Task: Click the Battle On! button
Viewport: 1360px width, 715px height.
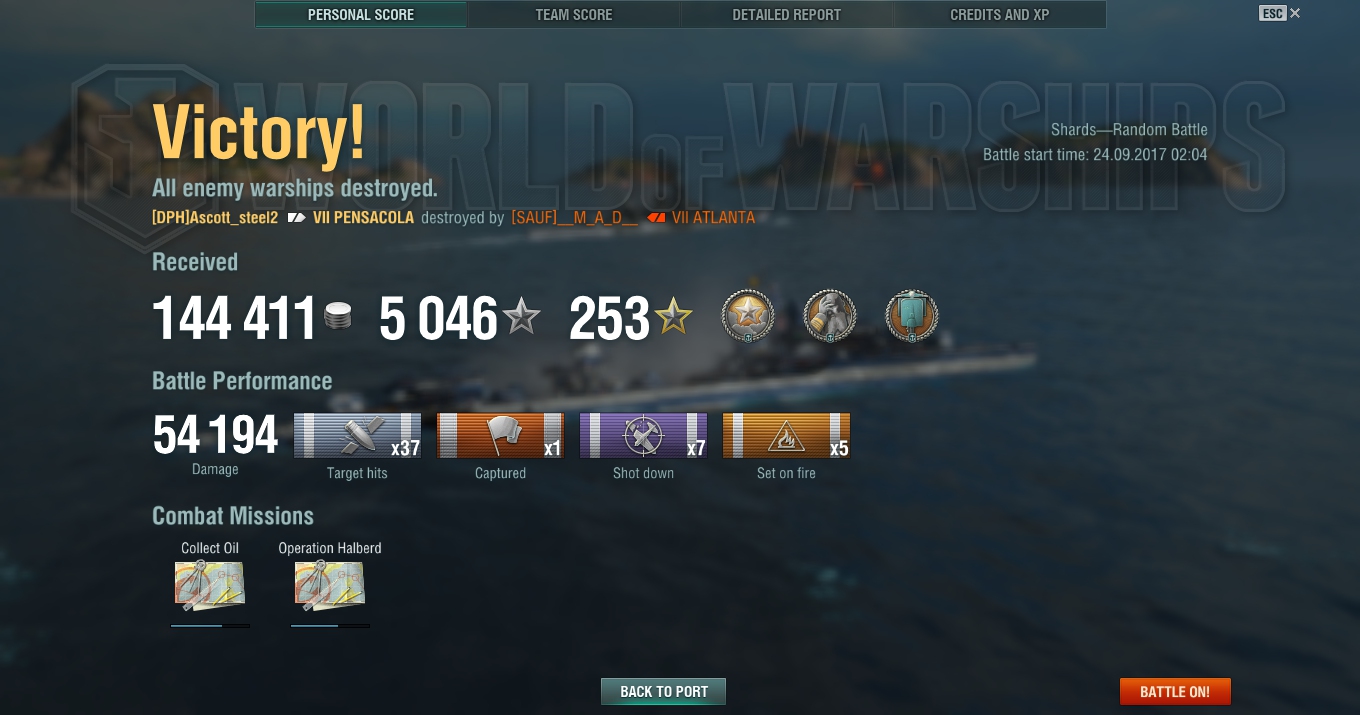Action: tap(1175, 691)
